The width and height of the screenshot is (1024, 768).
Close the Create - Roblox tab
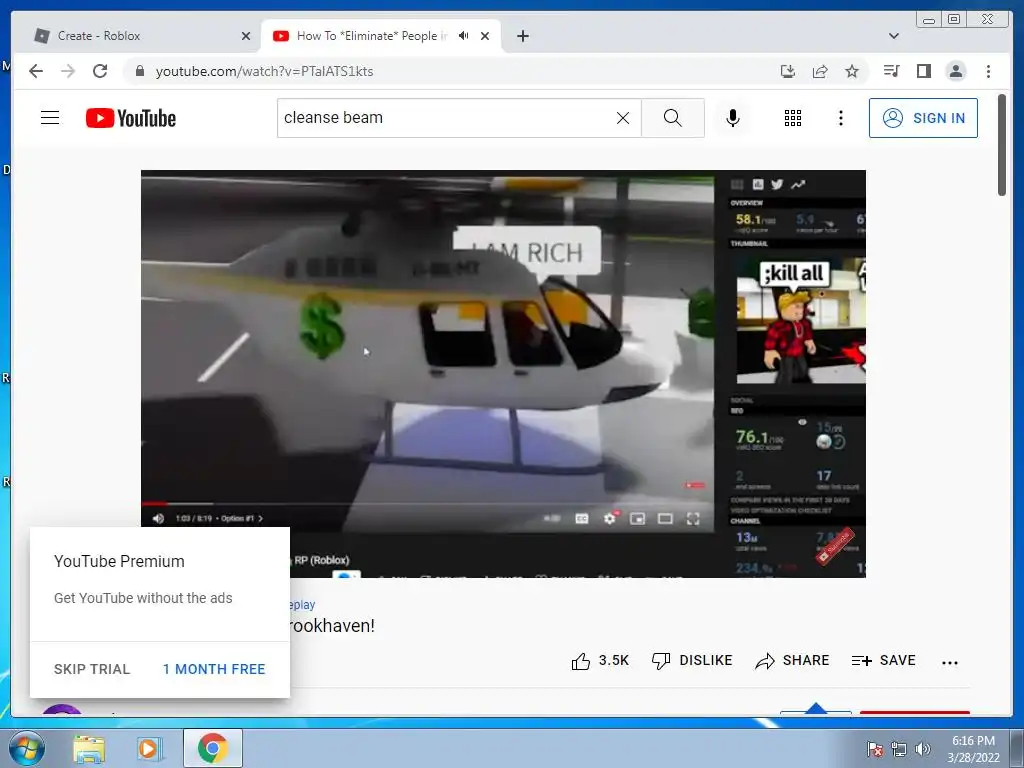pyautogui.click(x=246, y=36)
